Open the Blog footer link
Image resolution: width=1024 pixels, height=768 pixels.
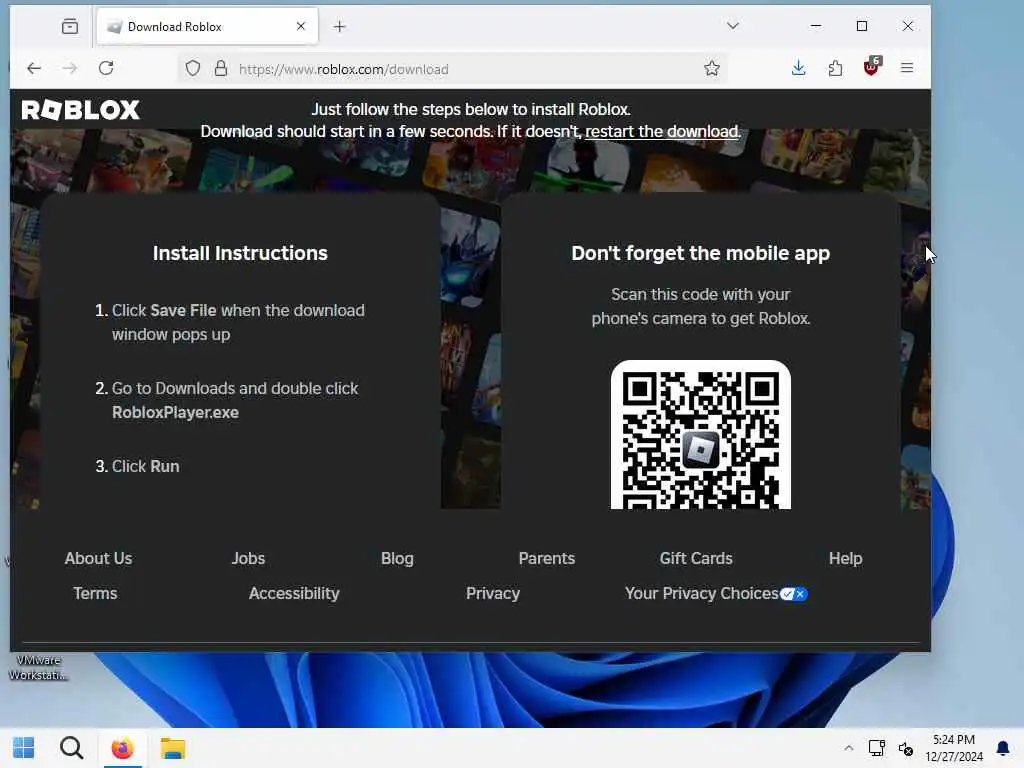point(397,558)
